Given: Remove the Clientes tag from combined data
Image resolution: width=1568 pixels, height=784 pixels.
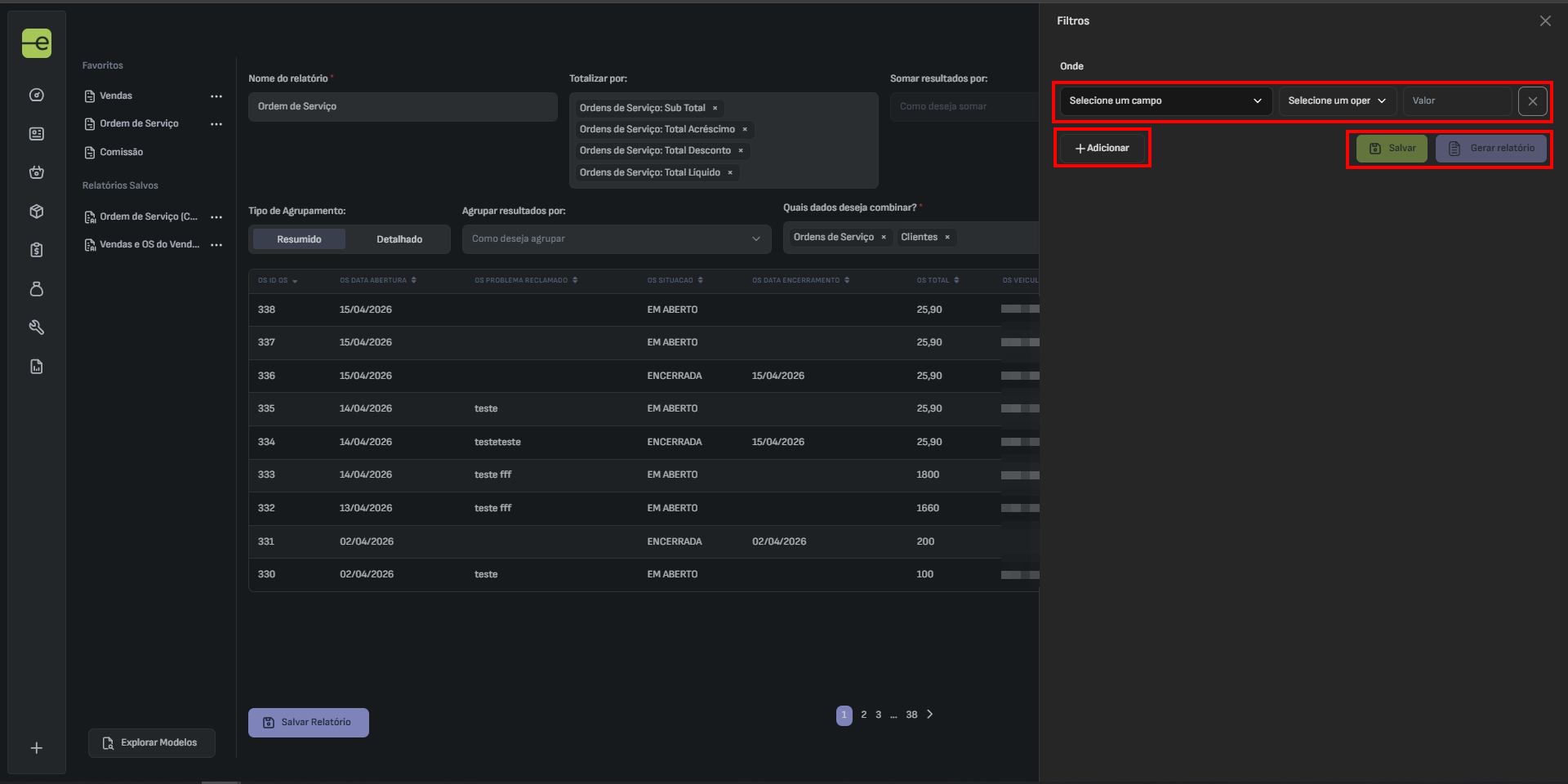Looking at the screenshot, I should click(x=947, y=238).
